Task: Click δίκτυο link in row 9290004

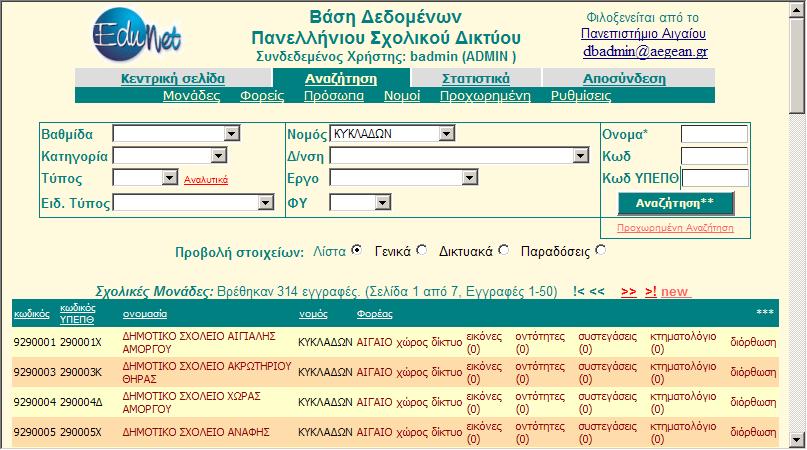Action: point(447,402)
